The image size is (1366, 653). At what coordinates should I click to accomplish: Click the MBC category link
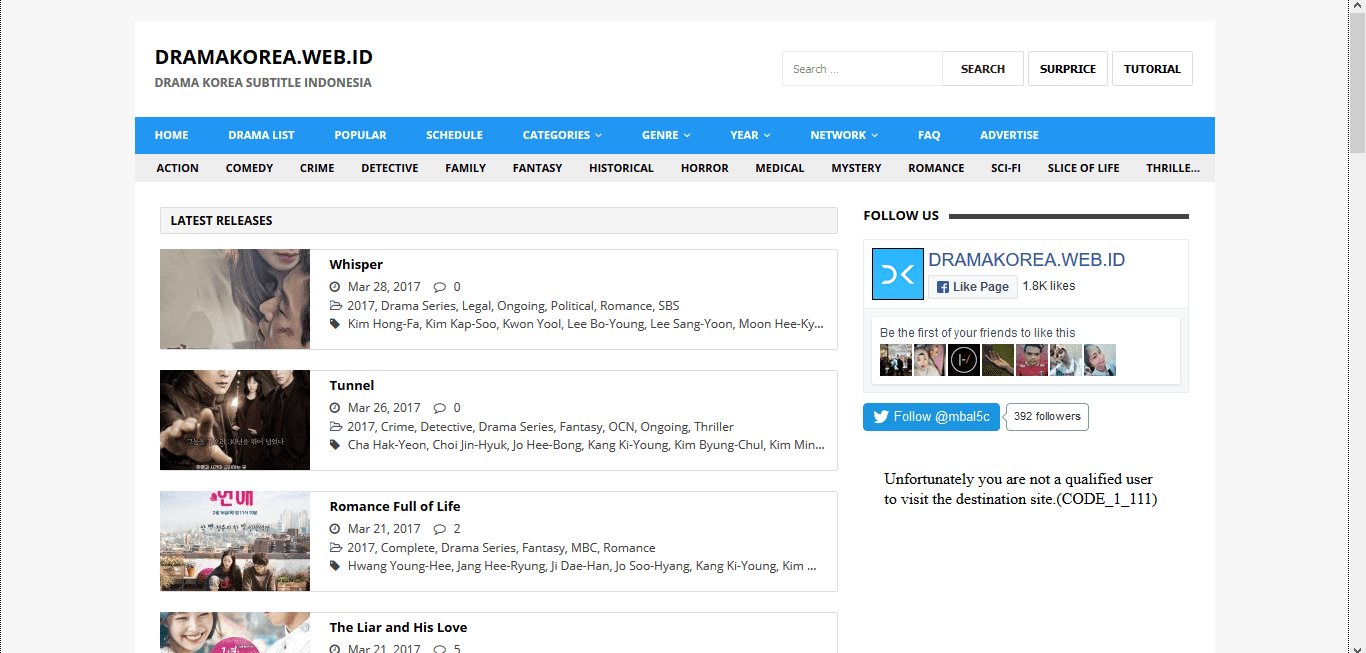point(583,548)
